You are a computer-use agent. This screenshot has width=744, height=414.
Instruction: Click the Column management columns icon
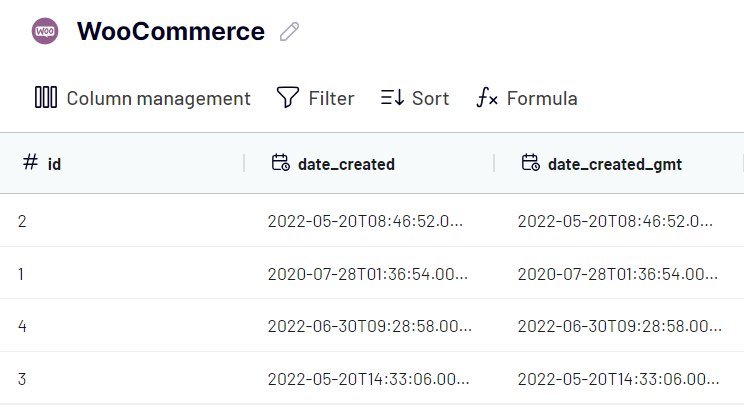46,97
